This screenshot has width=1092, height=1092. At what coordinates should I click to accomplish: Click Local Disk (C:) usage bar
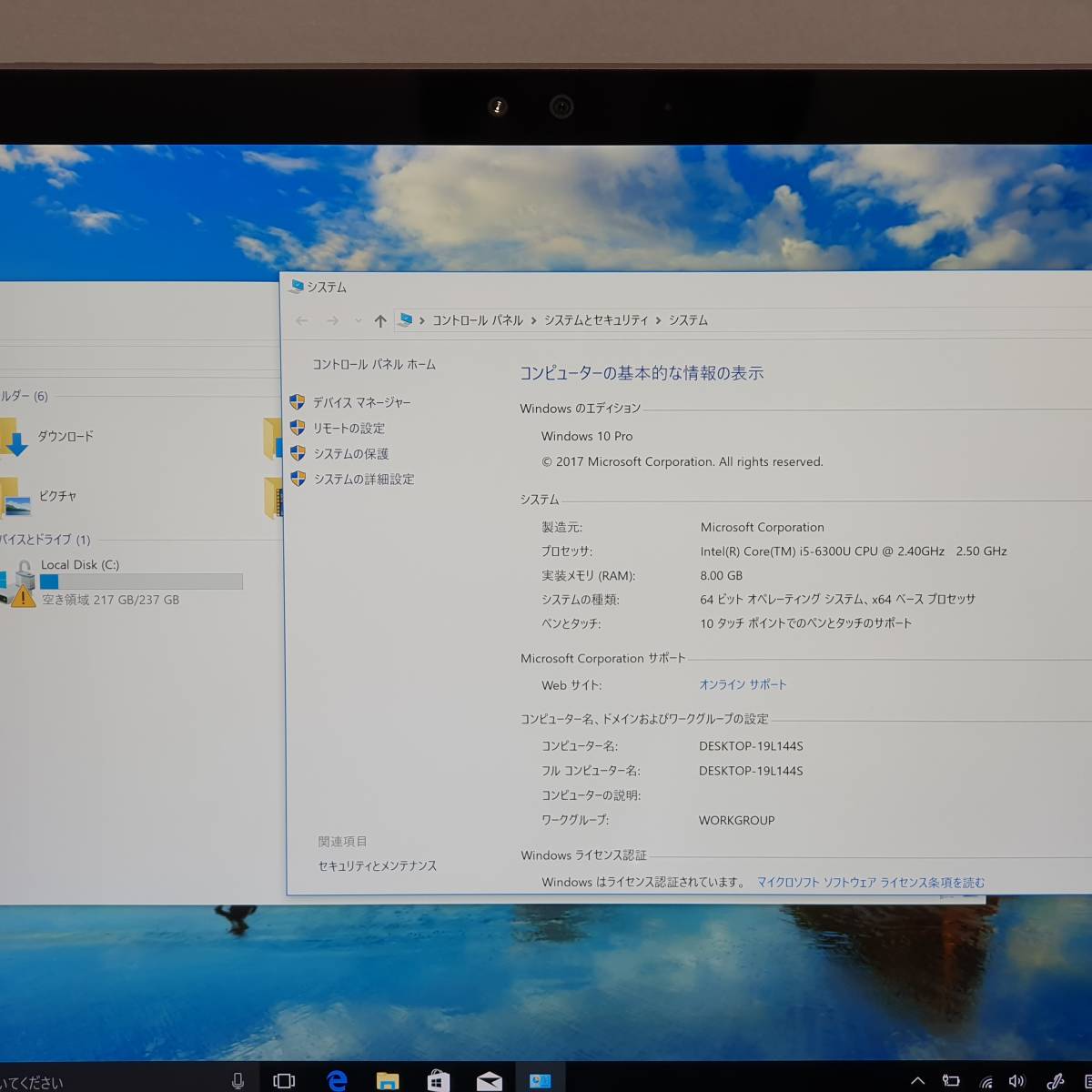coord(141,581)
